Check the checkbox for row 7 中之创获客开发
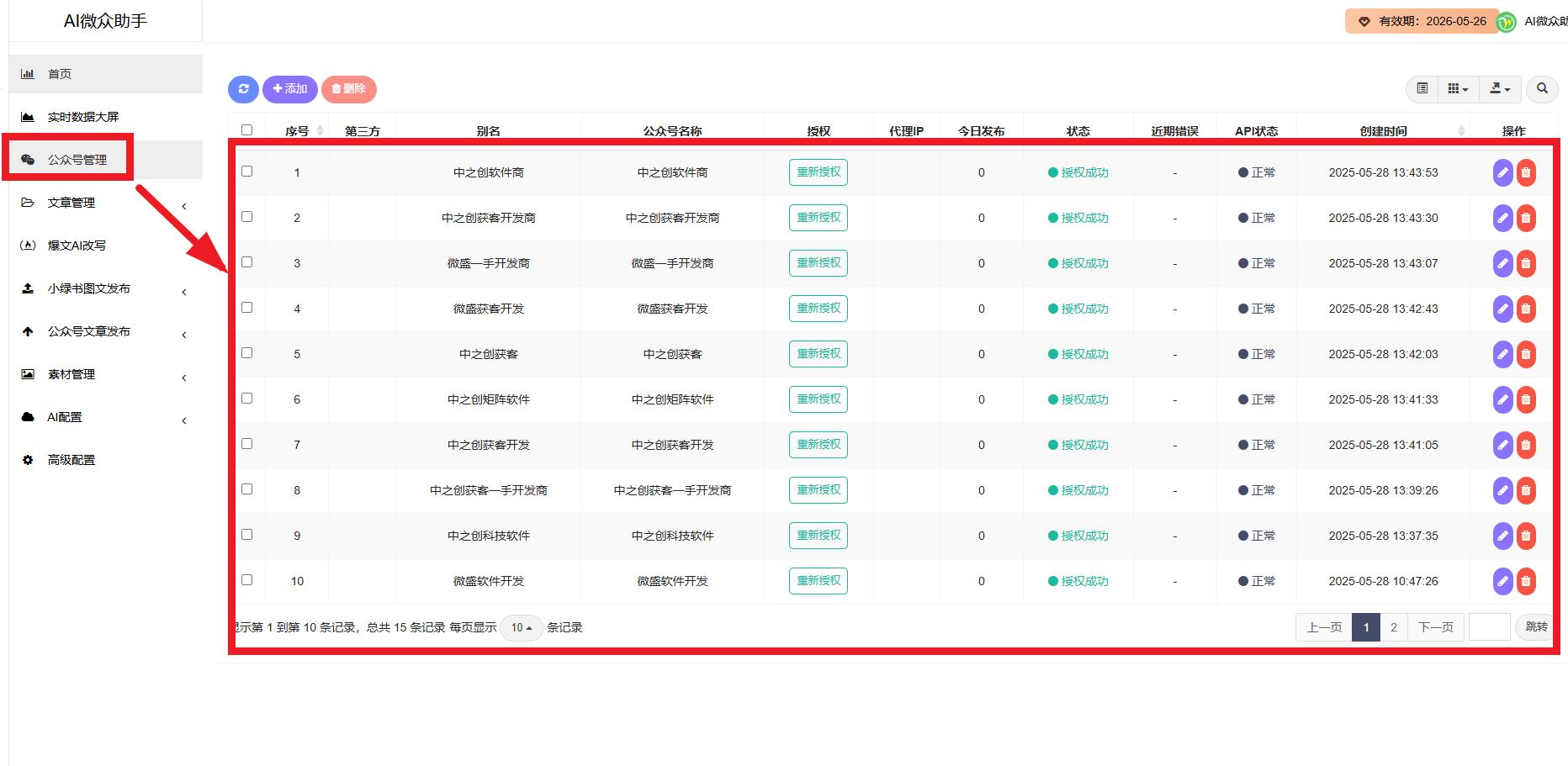 coord(246,443)
